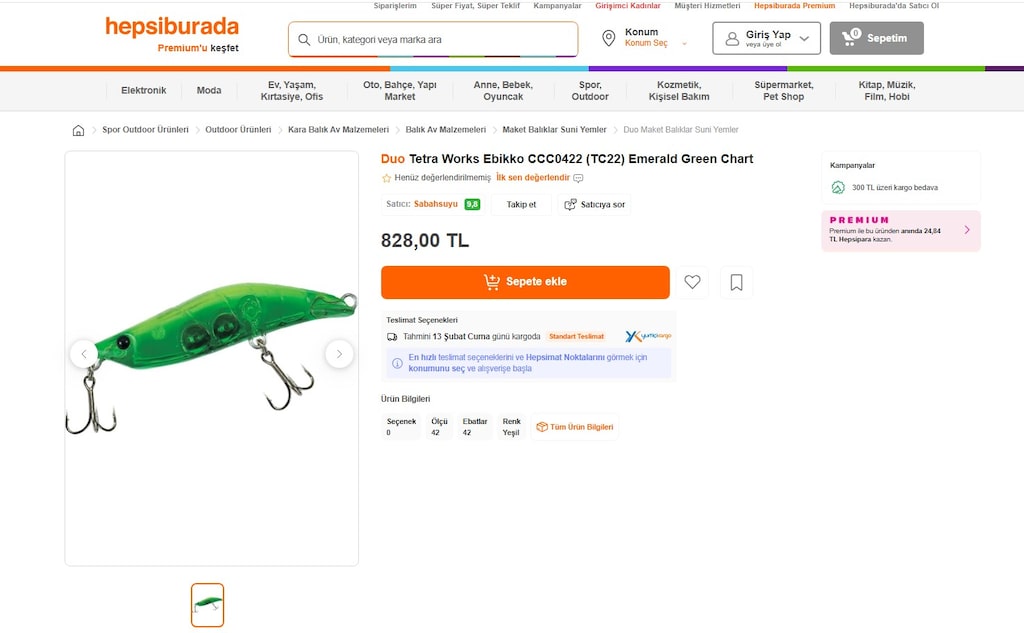The height and width of the screenshot is (633, 1024).
Task: Select the green lure image thumbnail
Action: tap(208, 605)
